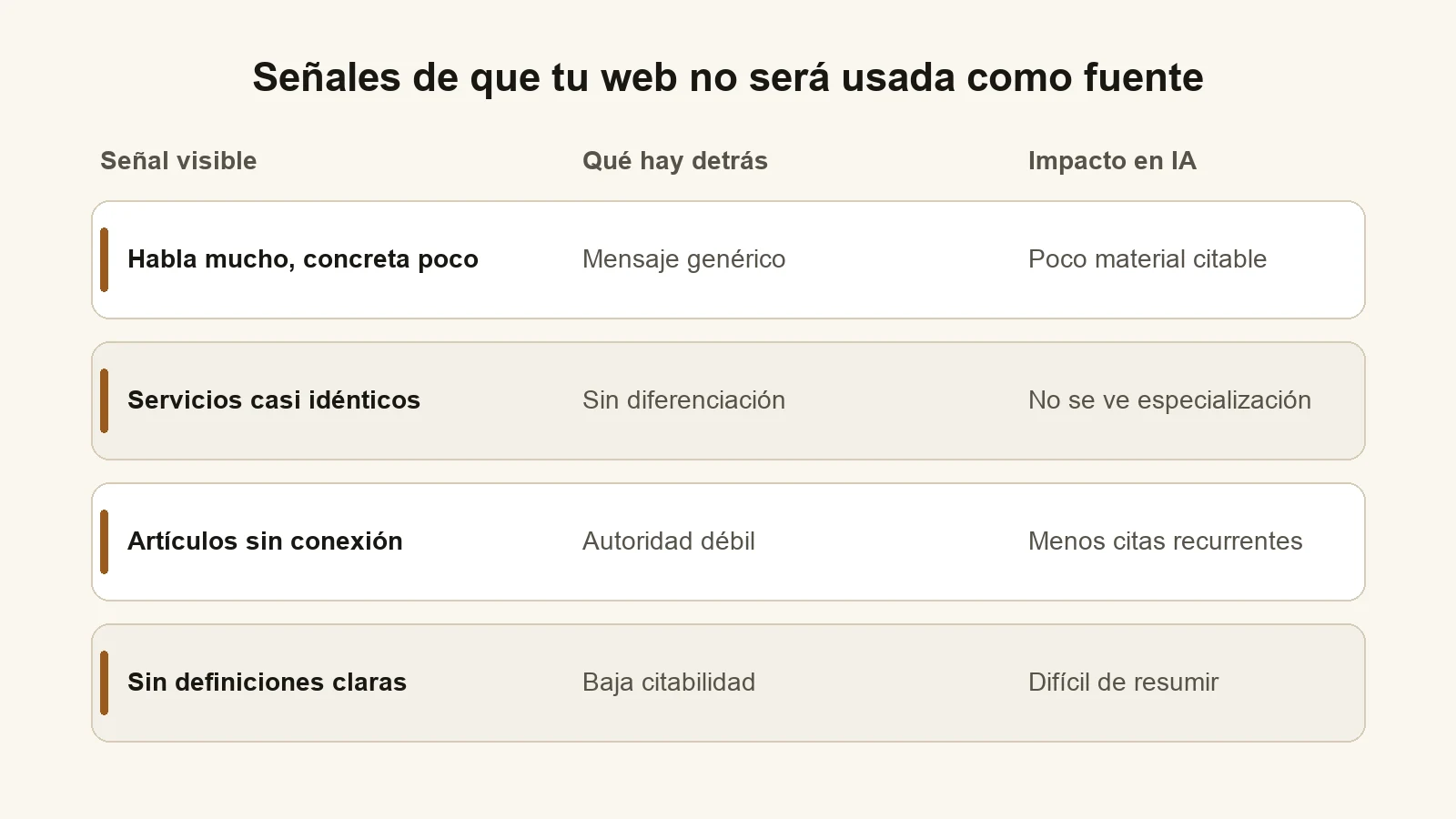Click brown accent bar beside 'Habla mucho'
This screenshot has width=1456, height=819.
click(x=104, y=260)
